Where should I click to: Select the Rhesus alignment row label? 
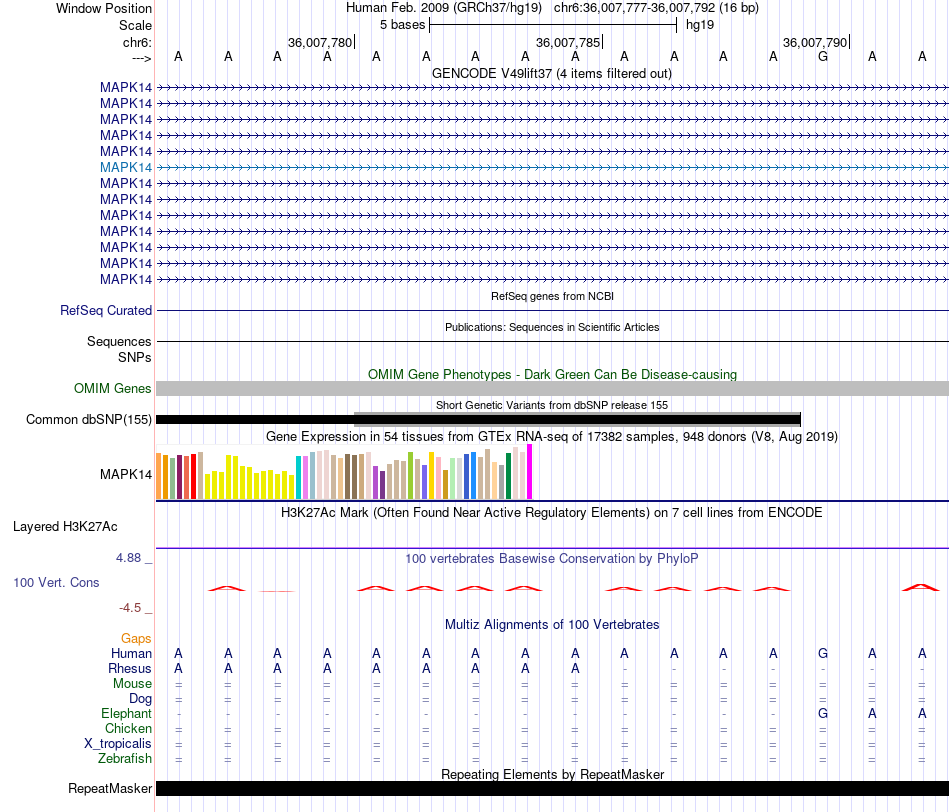130,668
